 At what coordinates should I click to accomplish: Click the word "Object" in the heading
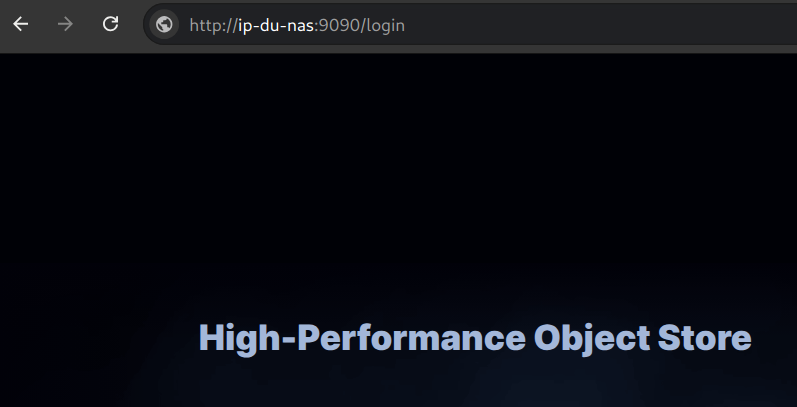(x=592, y=339)
